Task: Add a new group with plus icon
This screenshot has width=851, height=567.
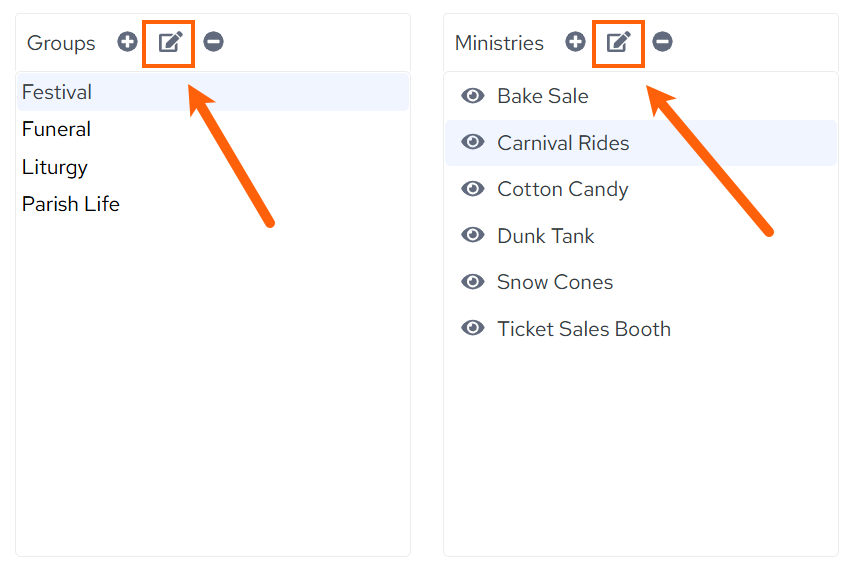Action: click(x=127, y=42)
